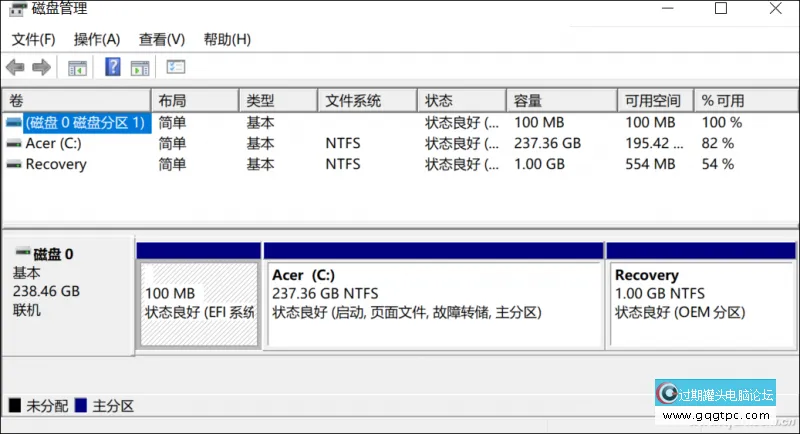800x434 pixels.
Task: Click the Forward arrow toolbar icon
Action: (x=41, y=67)
